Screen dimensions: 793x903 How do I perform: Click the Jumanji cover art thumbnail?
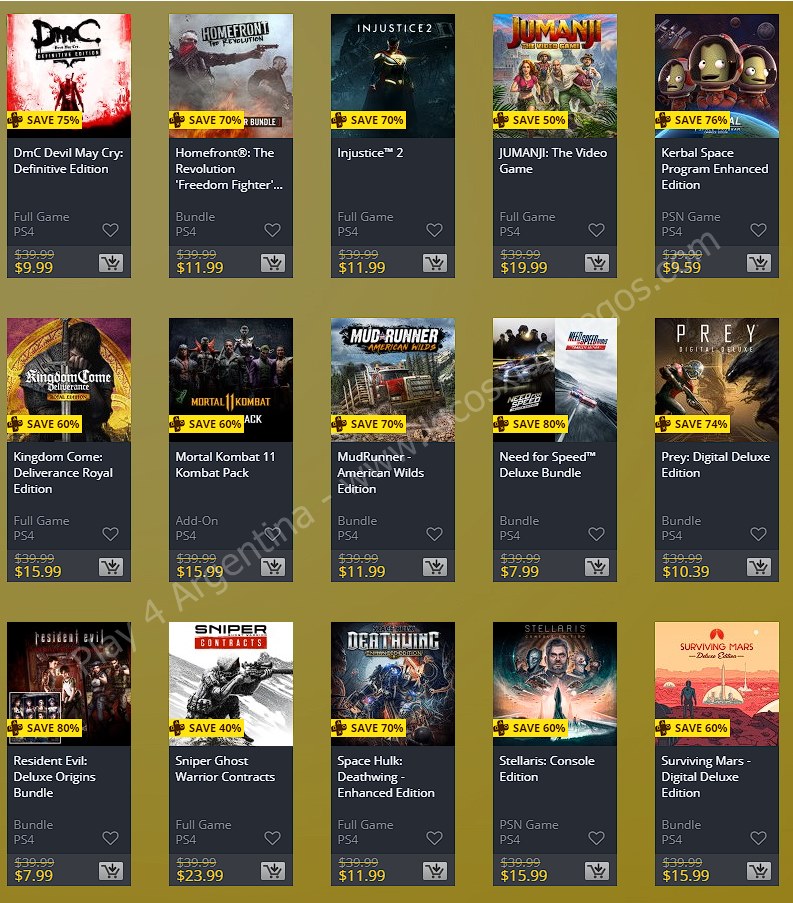(555, 76)
